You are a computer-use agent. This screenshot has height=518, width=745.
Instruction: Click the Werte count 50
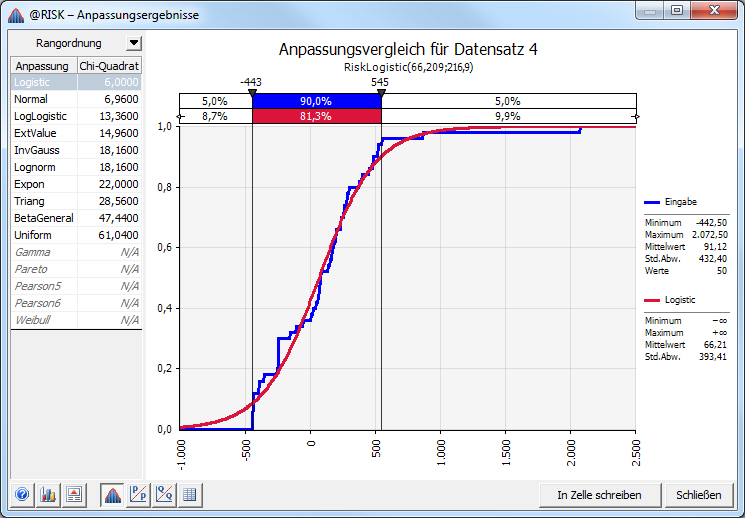722,271
